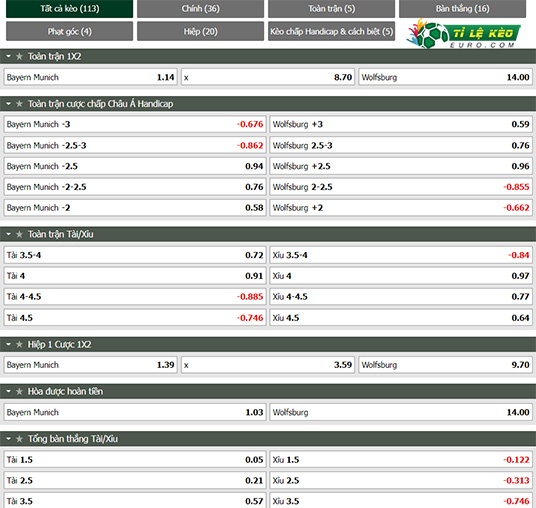Open Kèo chấp Handicap & cách biệt tab

tap(331, 31)
